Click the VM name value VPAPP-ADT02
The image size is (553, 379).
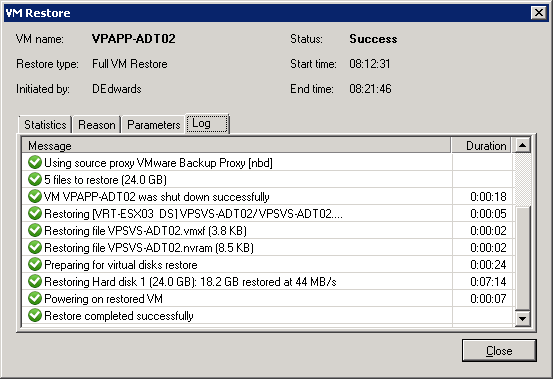point(134,38)
